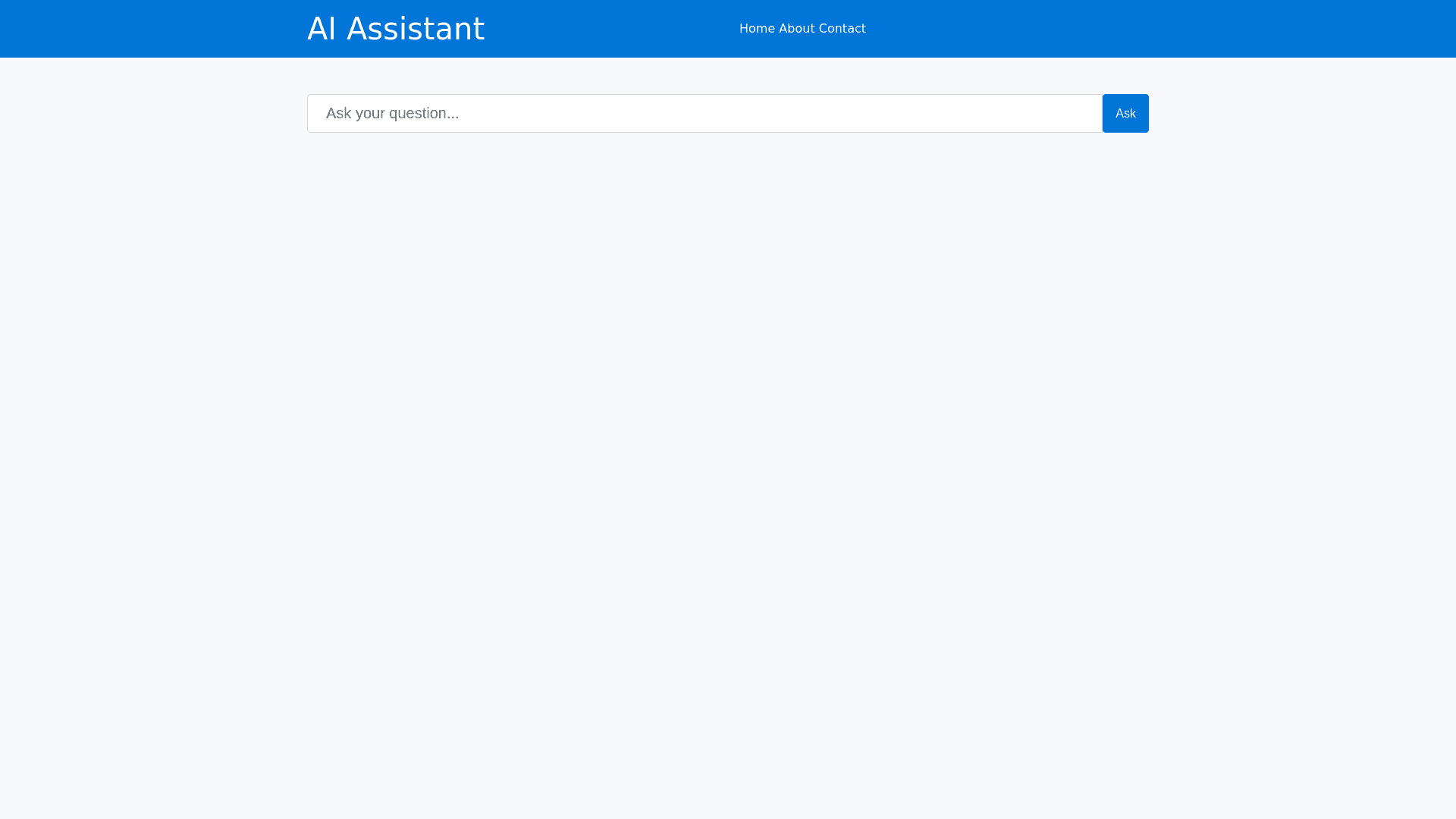Submit the question using the blue Ask button
Image resolution: width=1456 pixels, height=819 pixels.
pos(1125,113)
